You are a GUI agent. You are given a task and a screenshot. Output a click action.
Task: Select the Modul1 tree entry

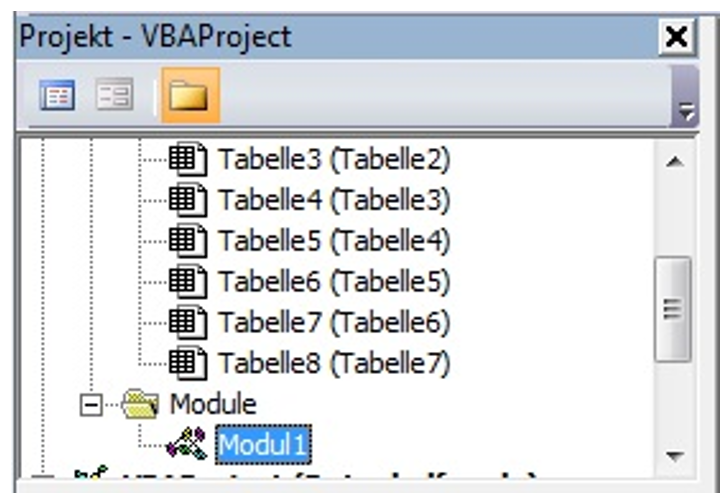click(263, 443)
